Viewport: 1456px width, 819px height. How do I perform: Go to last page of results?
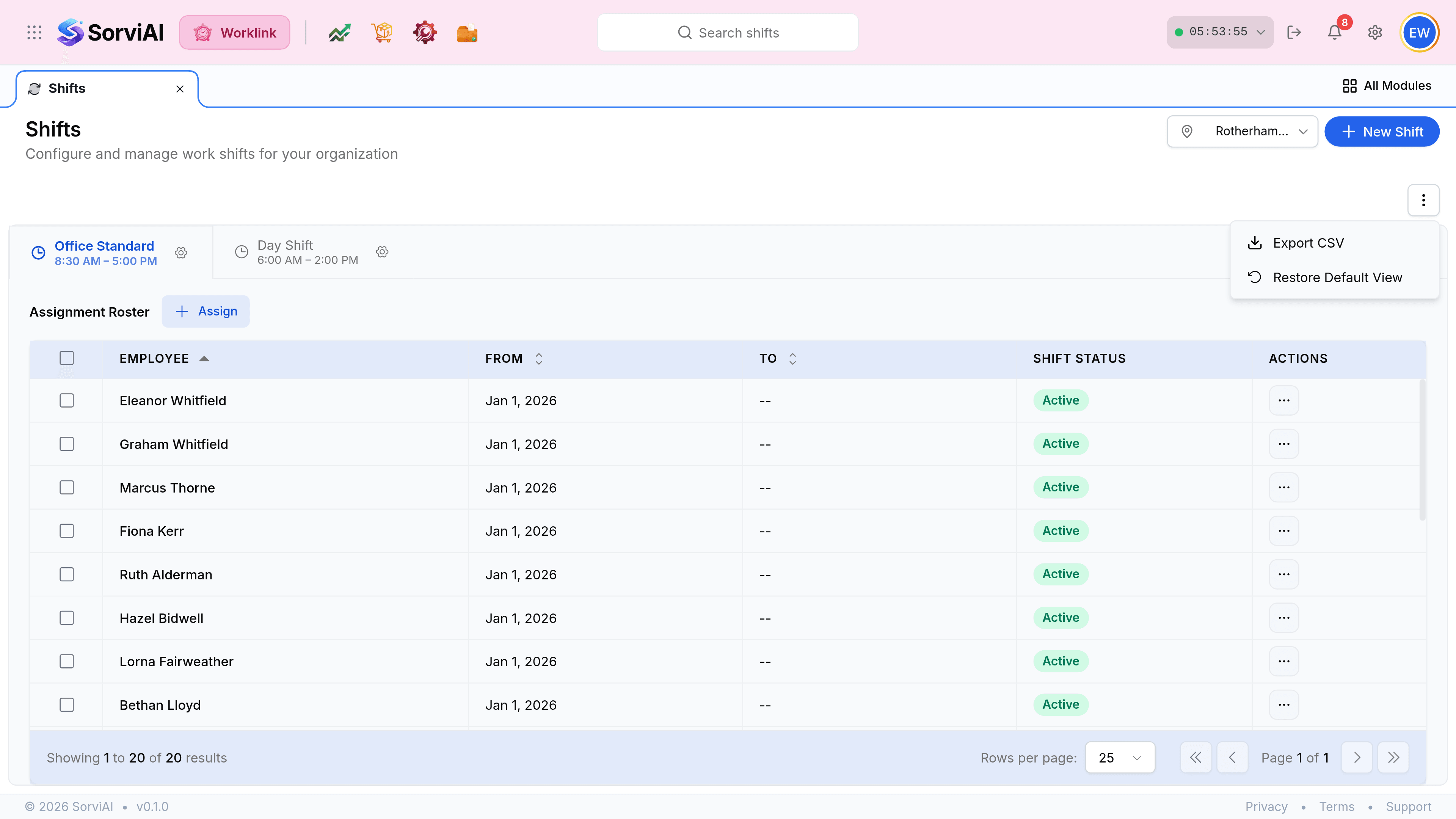pos(1393,758)
